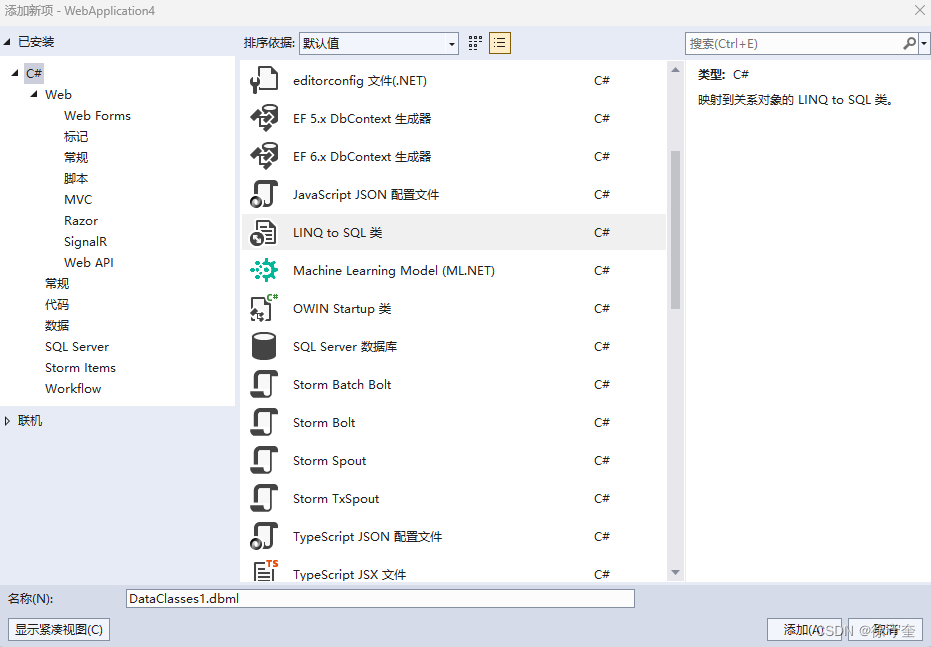Click the SQL Server 数据库 template icon
The height and width of the screenshot is (647, 931).
tap(265, 346)
